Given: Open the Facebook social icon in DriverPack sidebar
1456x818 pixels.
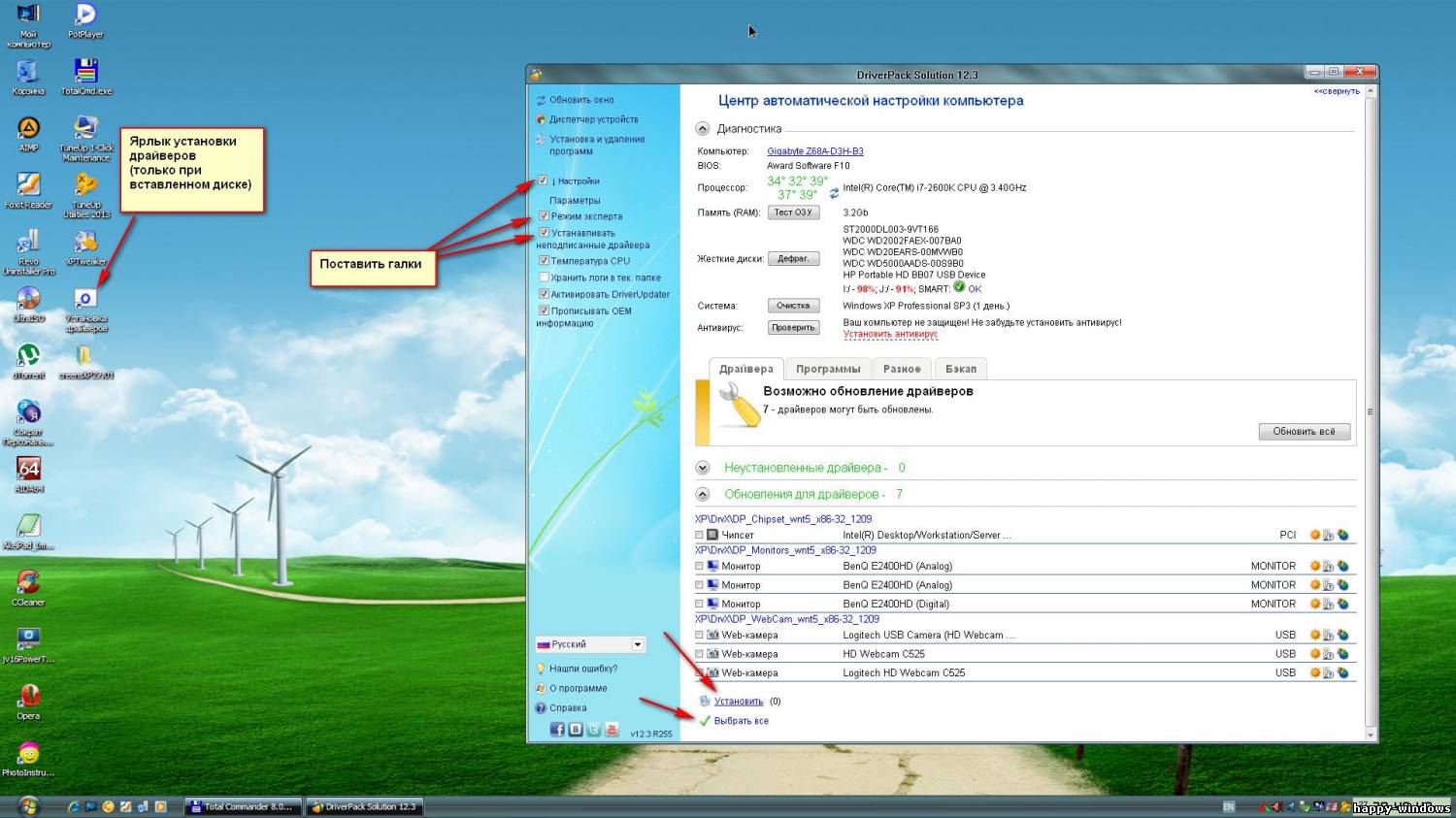Looking at the screenshot, I should click(x=557, y=730).
